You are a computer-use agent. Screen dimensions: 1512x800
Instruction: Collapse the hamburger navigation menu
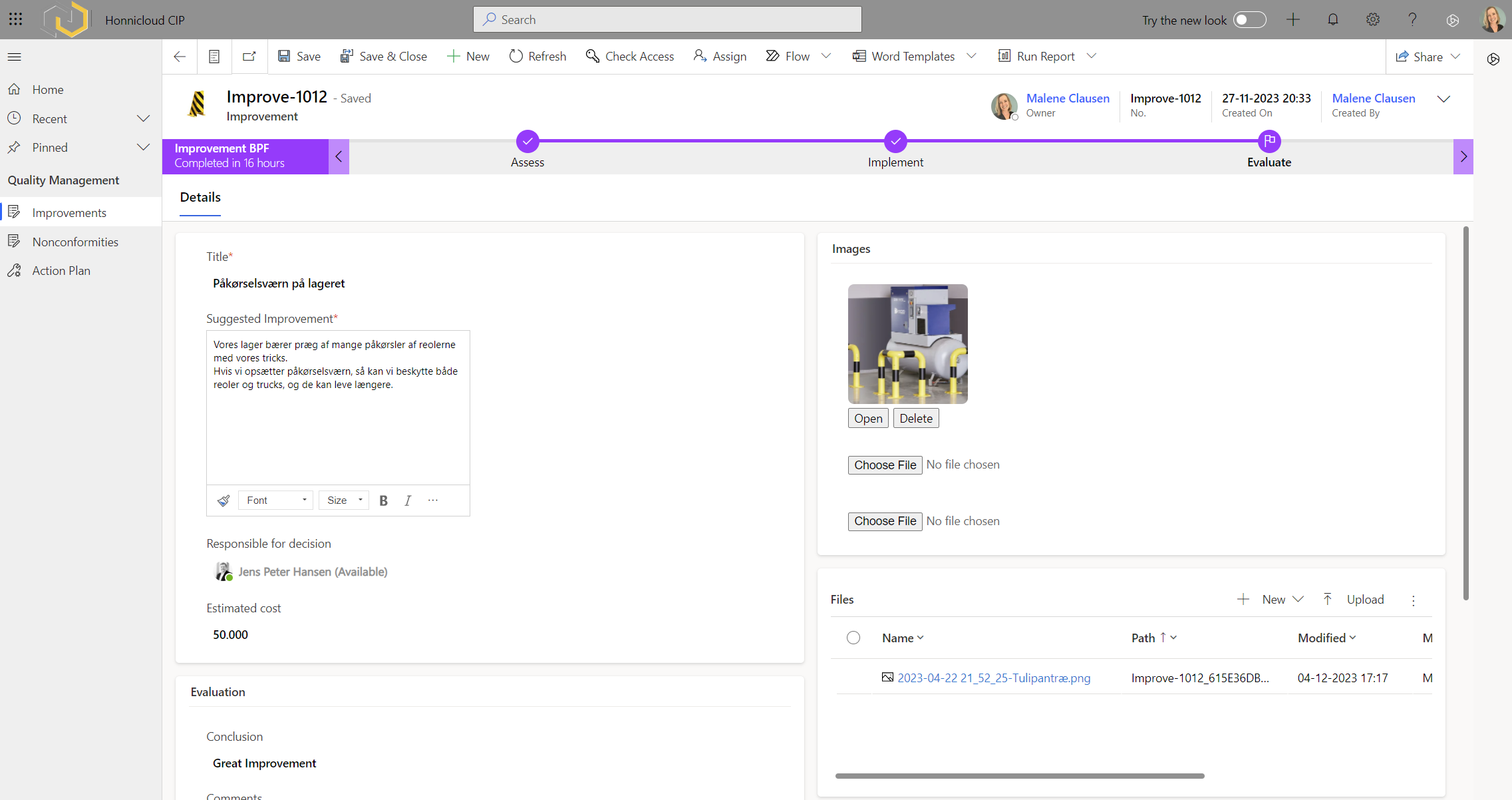pyautogui.click(x=15, y=57)
